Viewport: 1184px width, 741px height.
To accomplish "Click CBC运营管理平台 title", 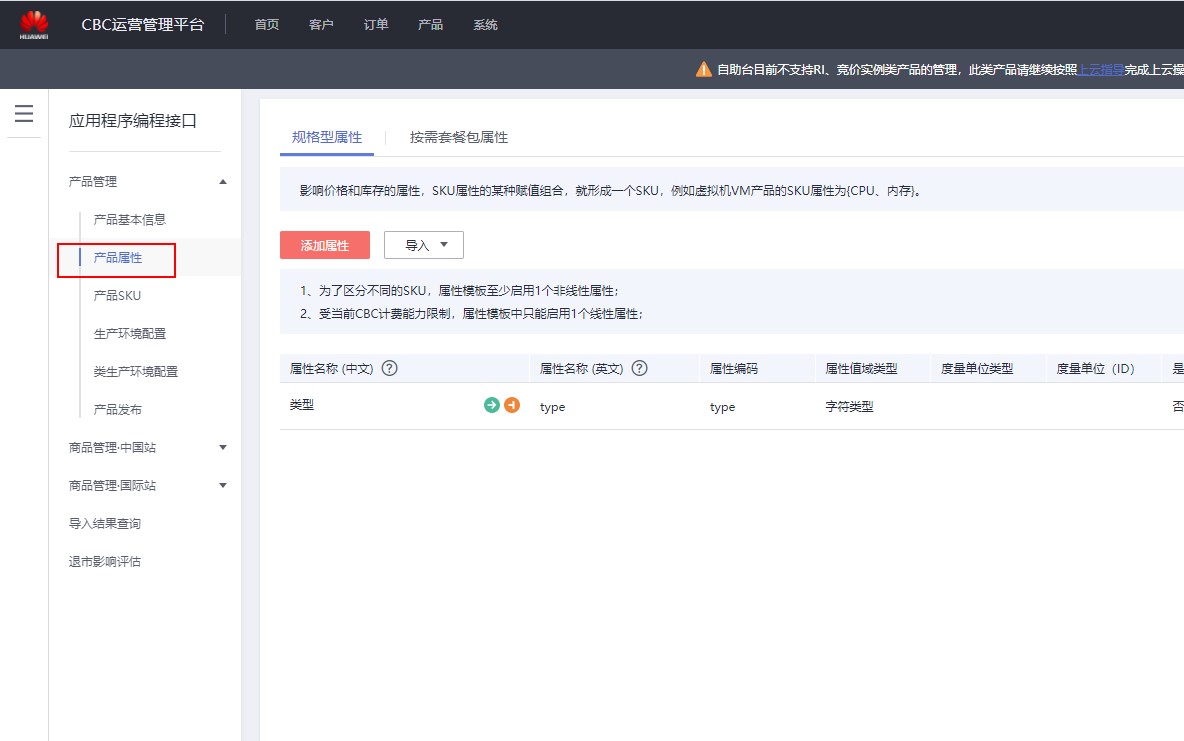I will pyautogui.click(x=143, y=25).
